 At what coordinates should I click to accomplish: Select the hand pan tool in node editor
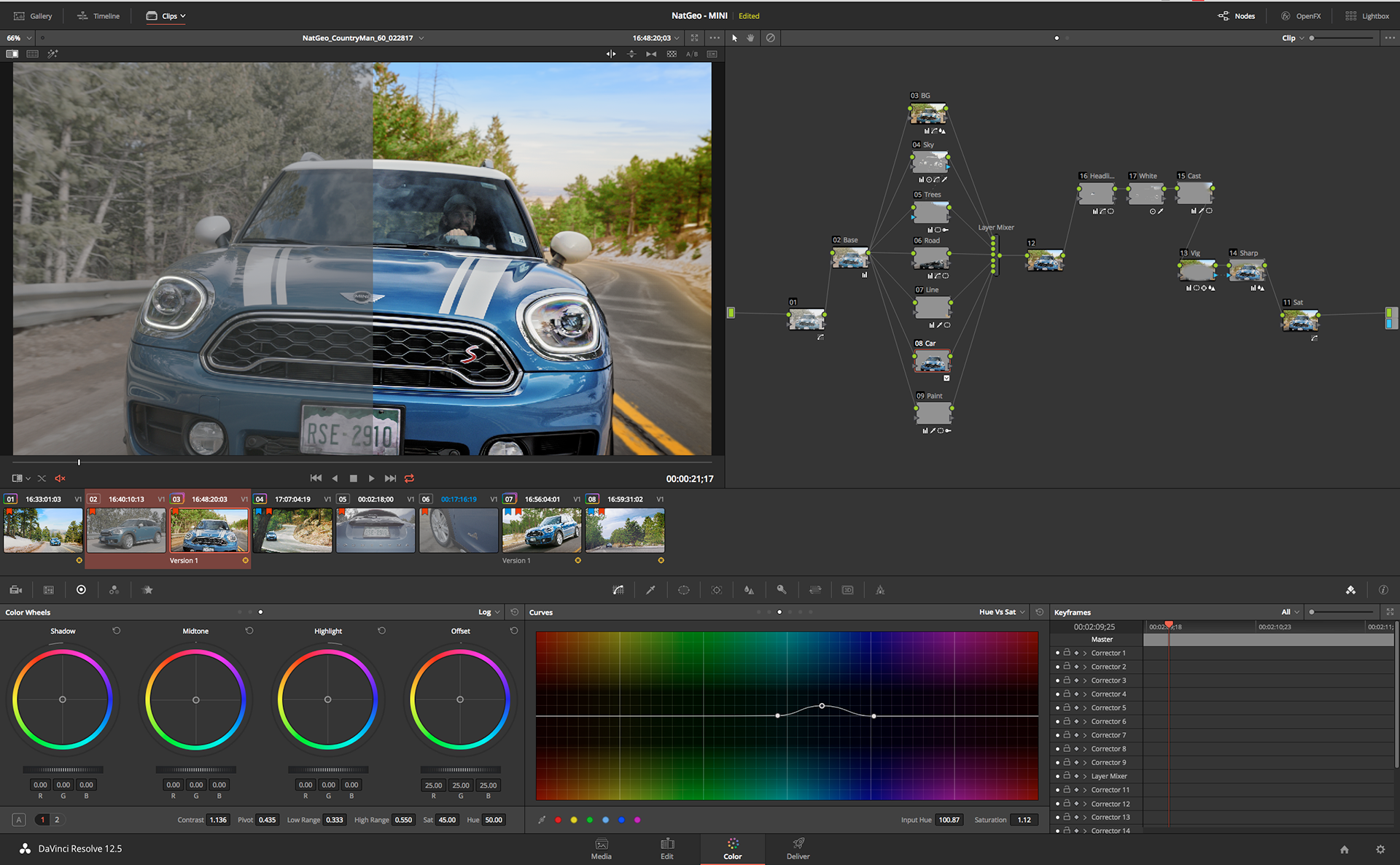750,38
